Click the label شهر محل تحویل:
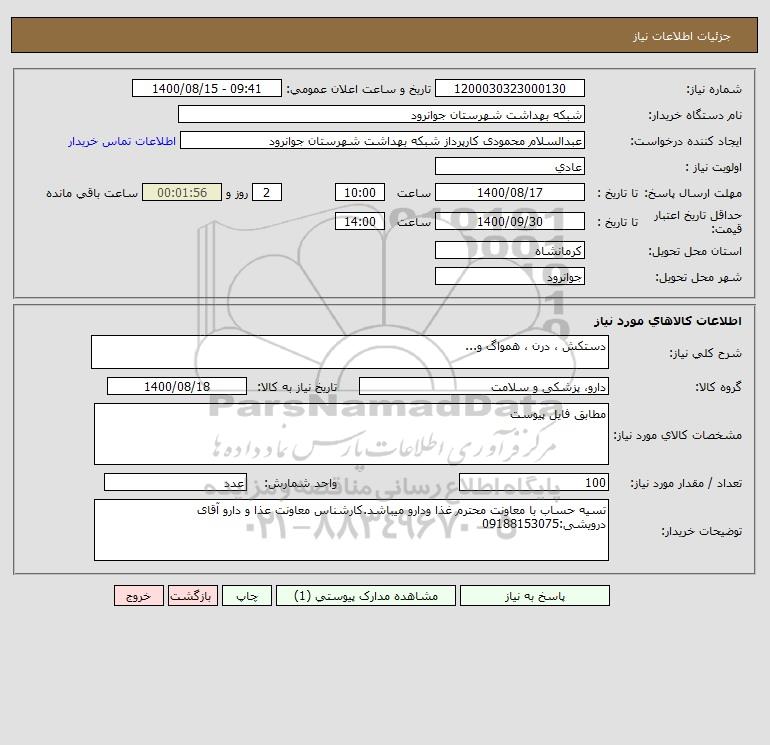 pyautogui.click(x=698, y=277)
